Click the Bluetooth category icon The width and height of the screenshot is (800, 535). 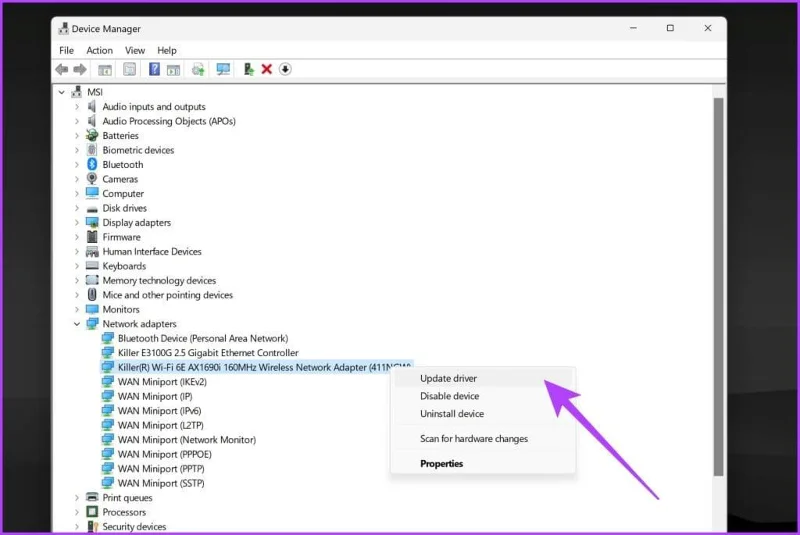click(x=92, y=164)
